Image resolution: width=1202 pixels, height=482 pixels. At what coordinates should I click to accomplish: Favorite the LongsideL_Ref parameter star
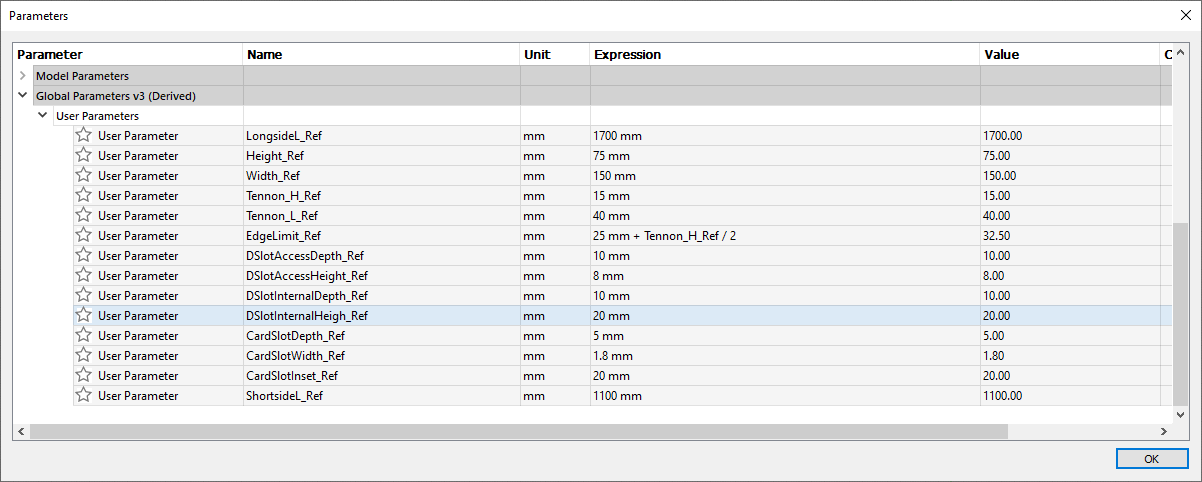(x=84, y=135)
